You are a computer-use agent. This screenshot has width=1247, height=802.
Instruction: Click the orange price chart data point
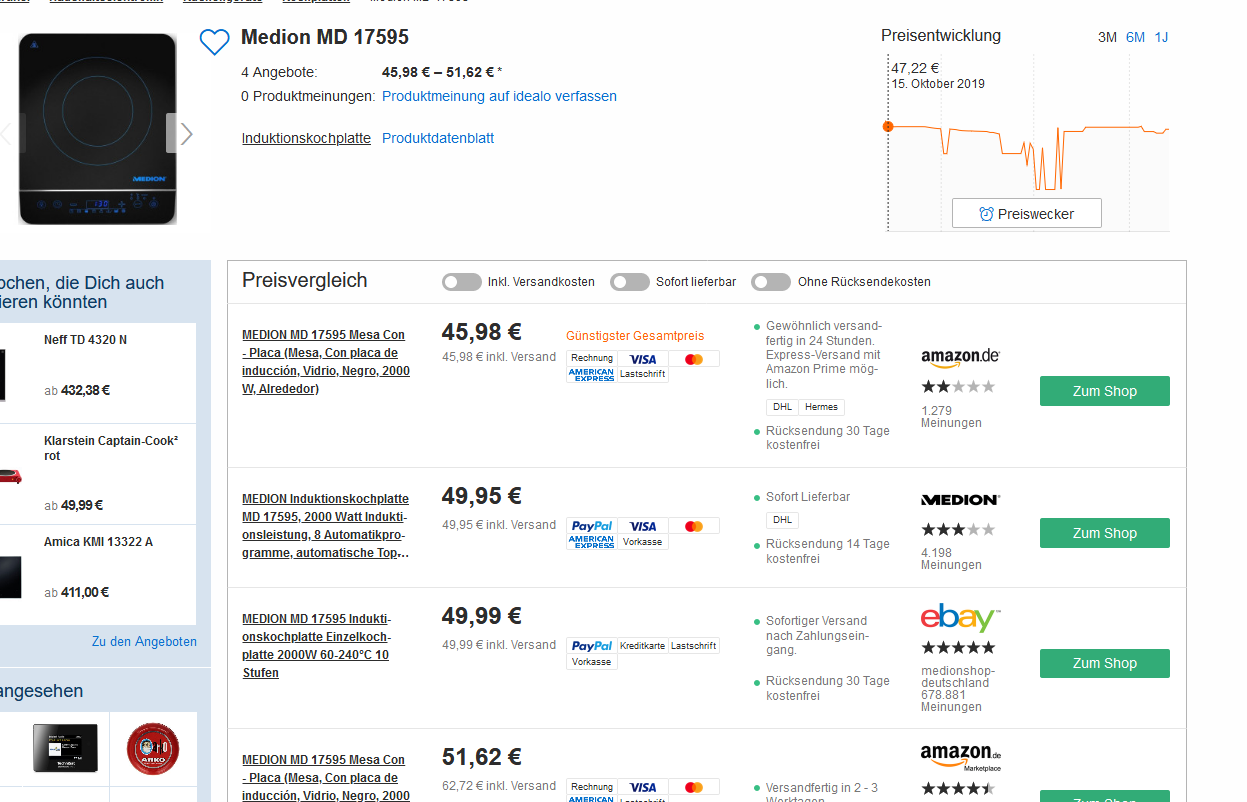(888, 127)
